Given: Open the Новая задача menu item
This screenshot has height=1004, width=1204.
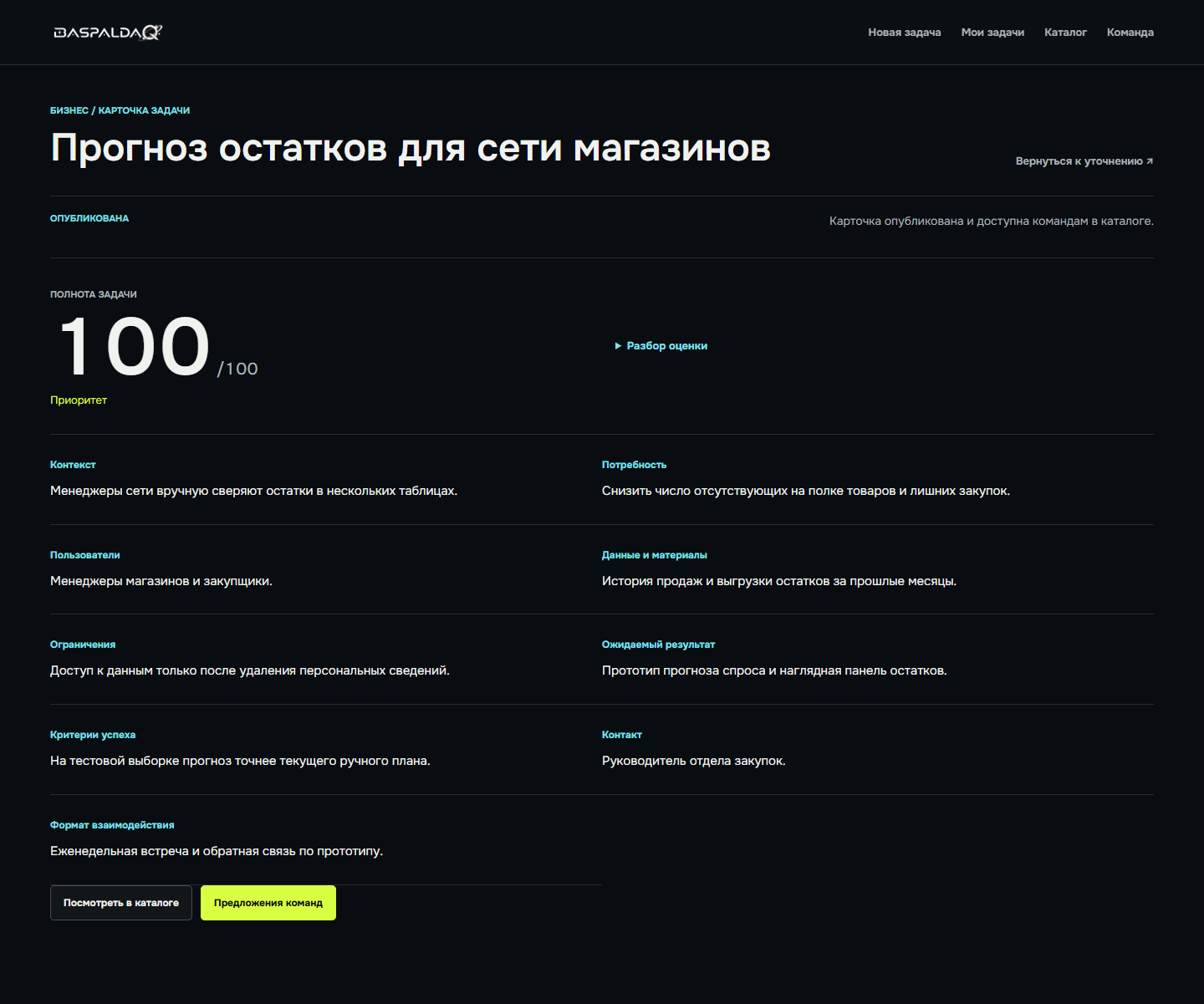Looking at the screenshot, I should point(905,33).
